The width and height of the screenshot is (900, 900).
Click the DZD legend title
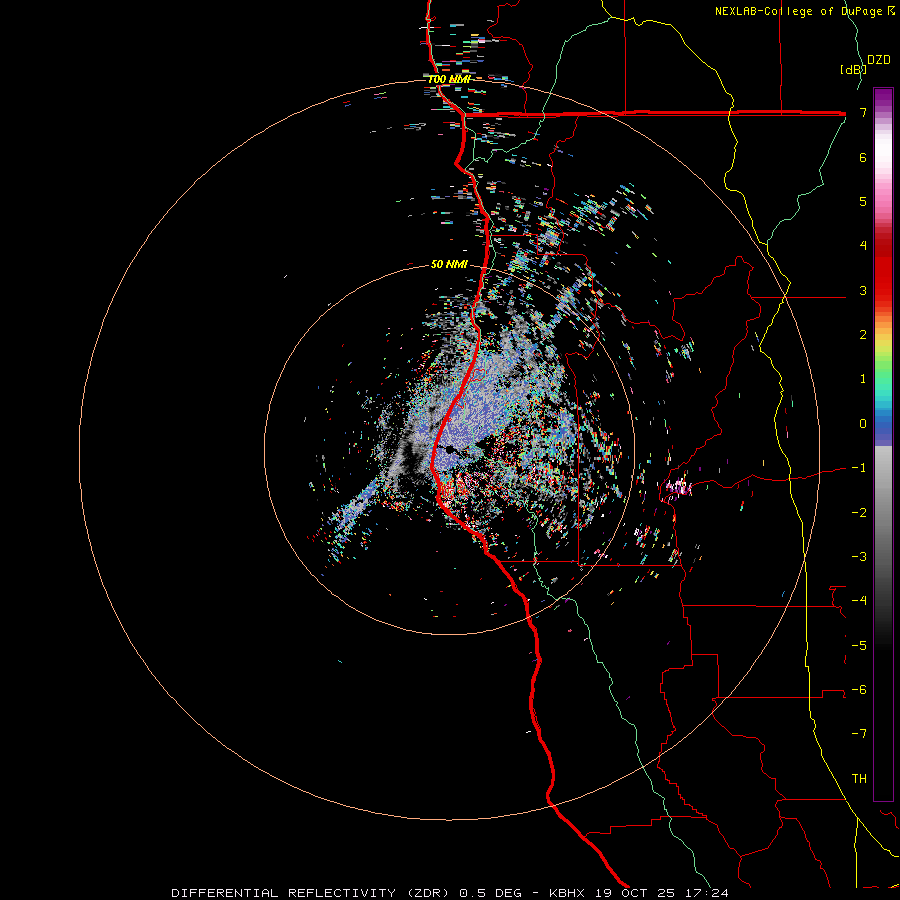click(879, 60)
